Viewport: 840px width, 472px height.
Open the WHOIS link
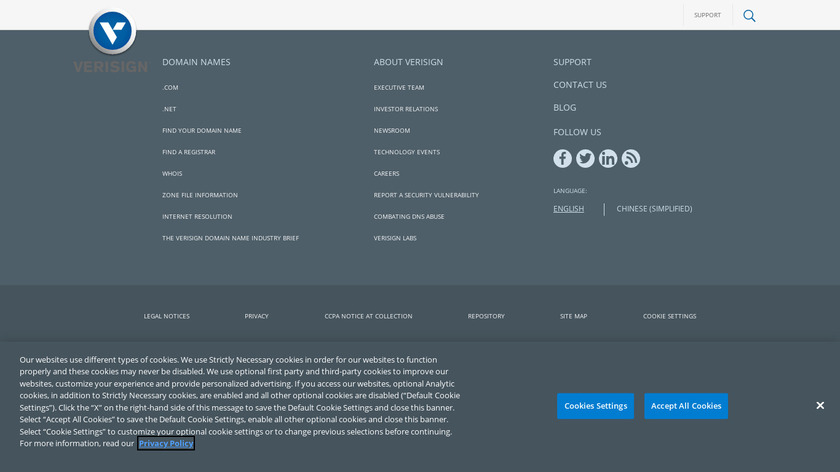172,174
